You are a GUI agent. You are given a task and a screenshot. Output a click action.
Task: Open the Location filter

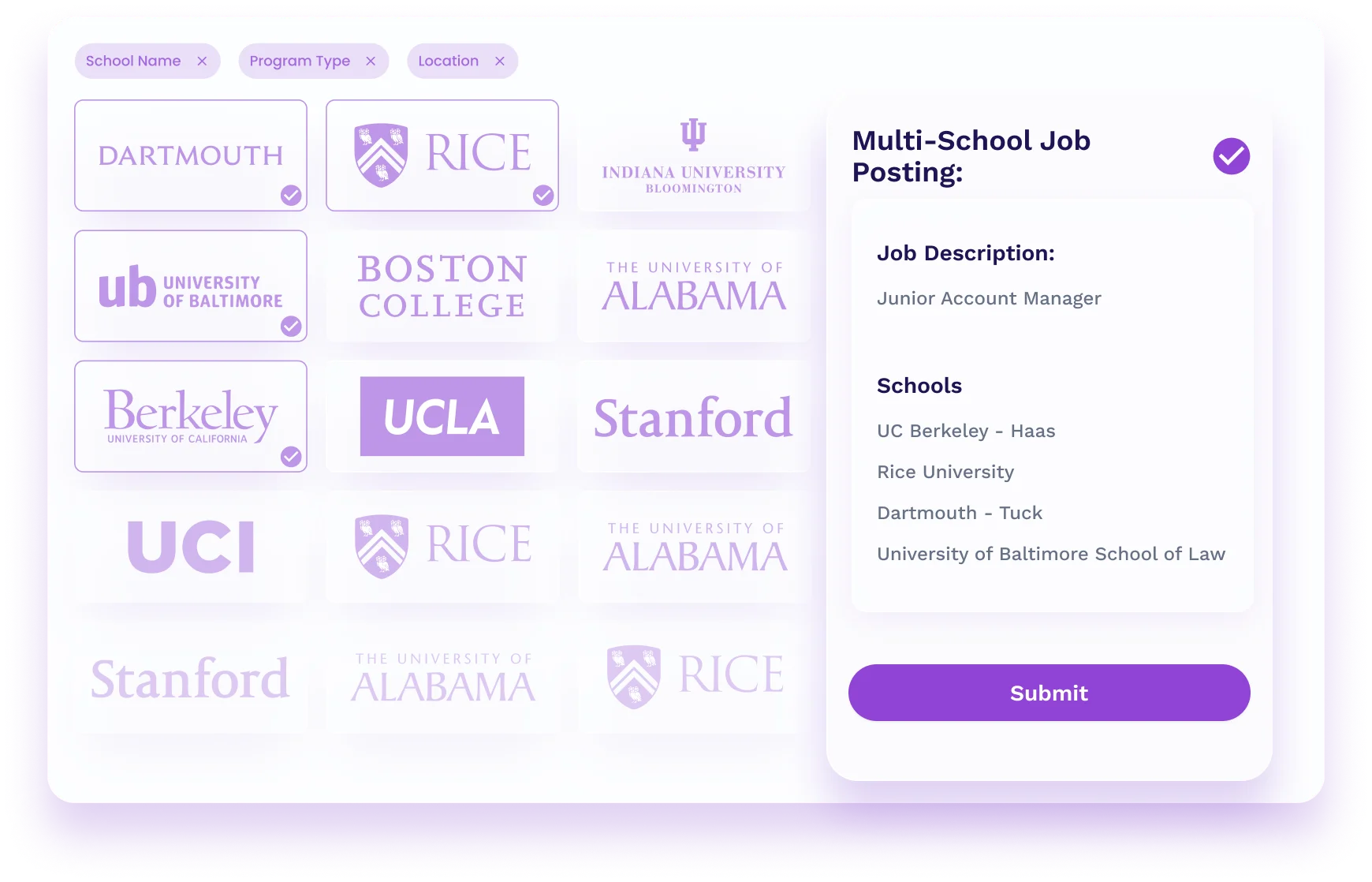[448, 62]
